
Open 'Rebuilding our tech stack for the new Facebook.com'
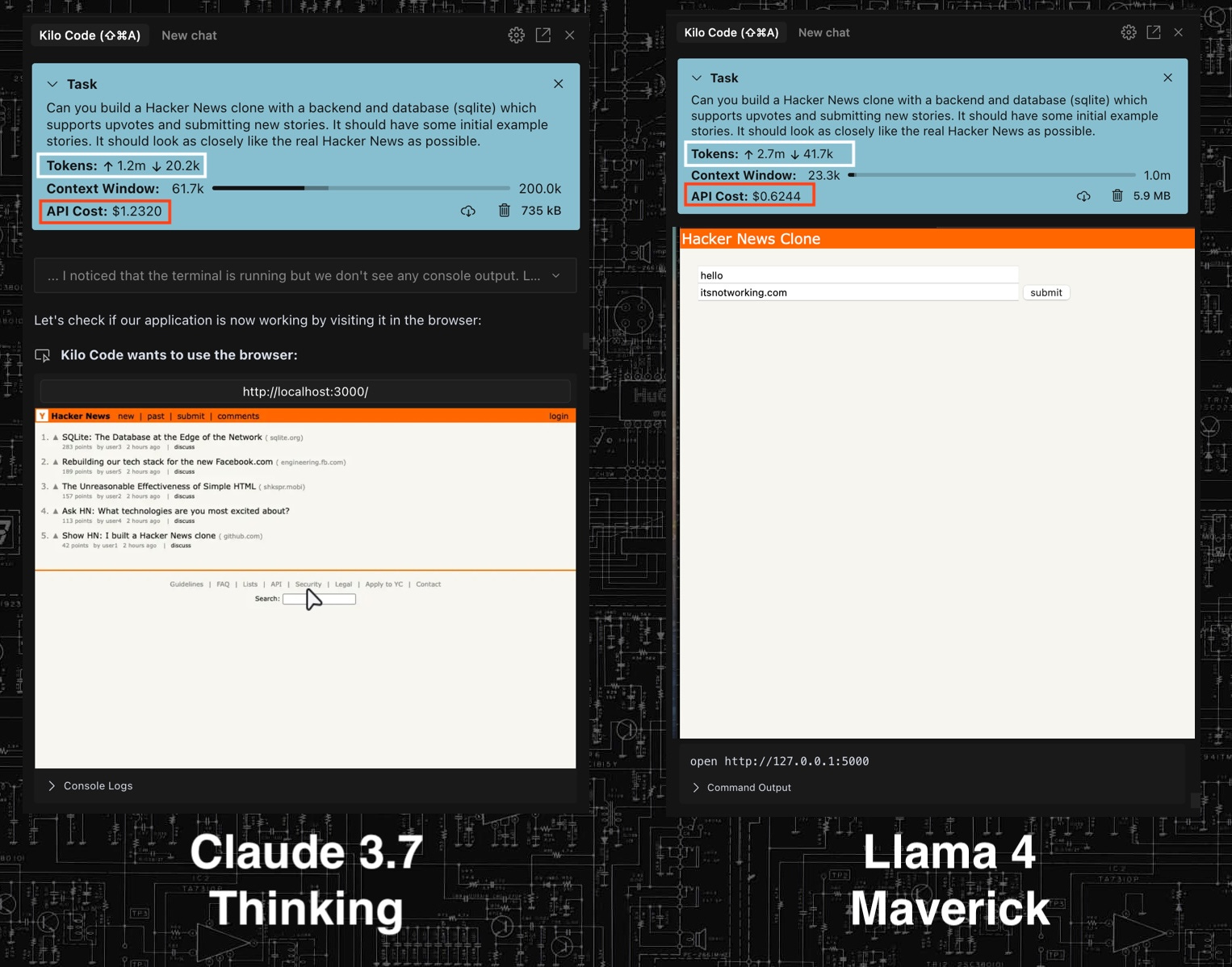(x=167, y=462)
